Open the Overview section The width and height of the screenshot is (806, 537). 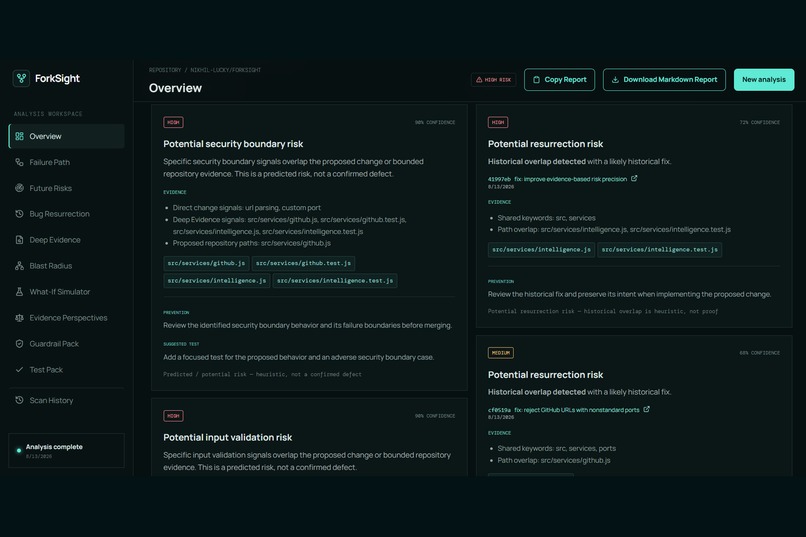(x=66, y=136)
